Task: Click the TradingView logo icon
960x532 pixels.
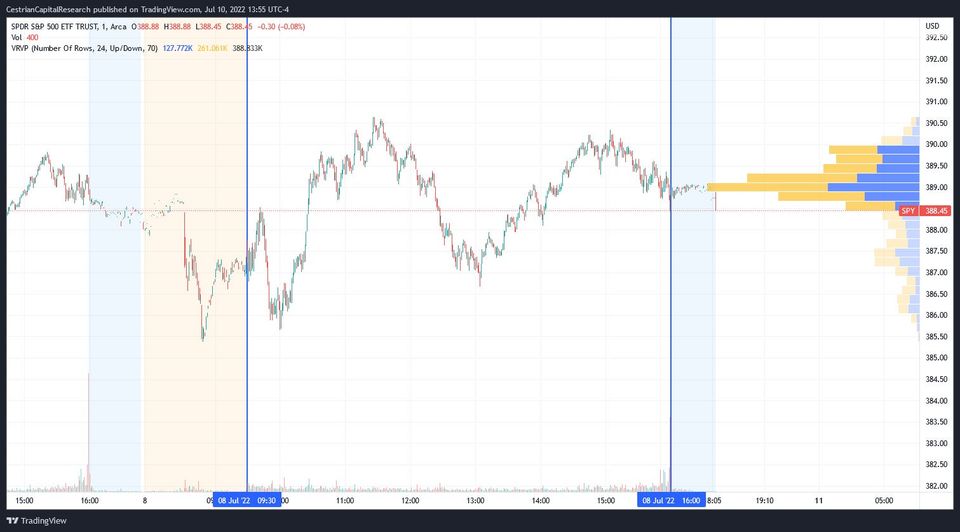Action: 12,521
